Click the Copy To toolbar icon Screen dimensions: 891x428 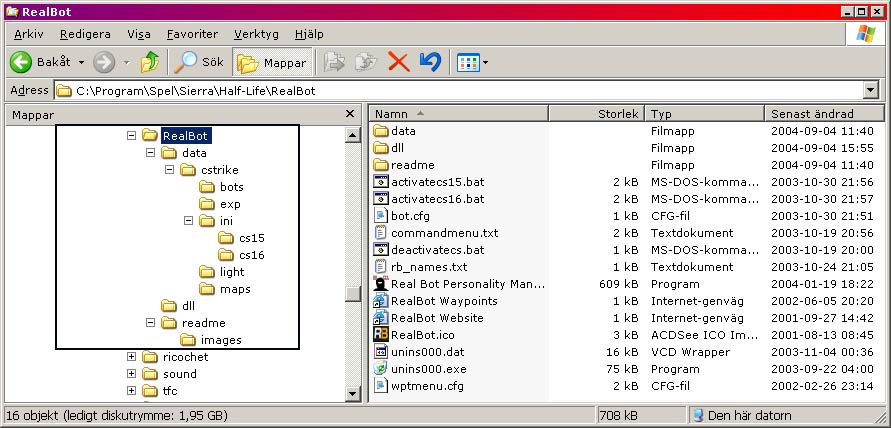(366, 62)
